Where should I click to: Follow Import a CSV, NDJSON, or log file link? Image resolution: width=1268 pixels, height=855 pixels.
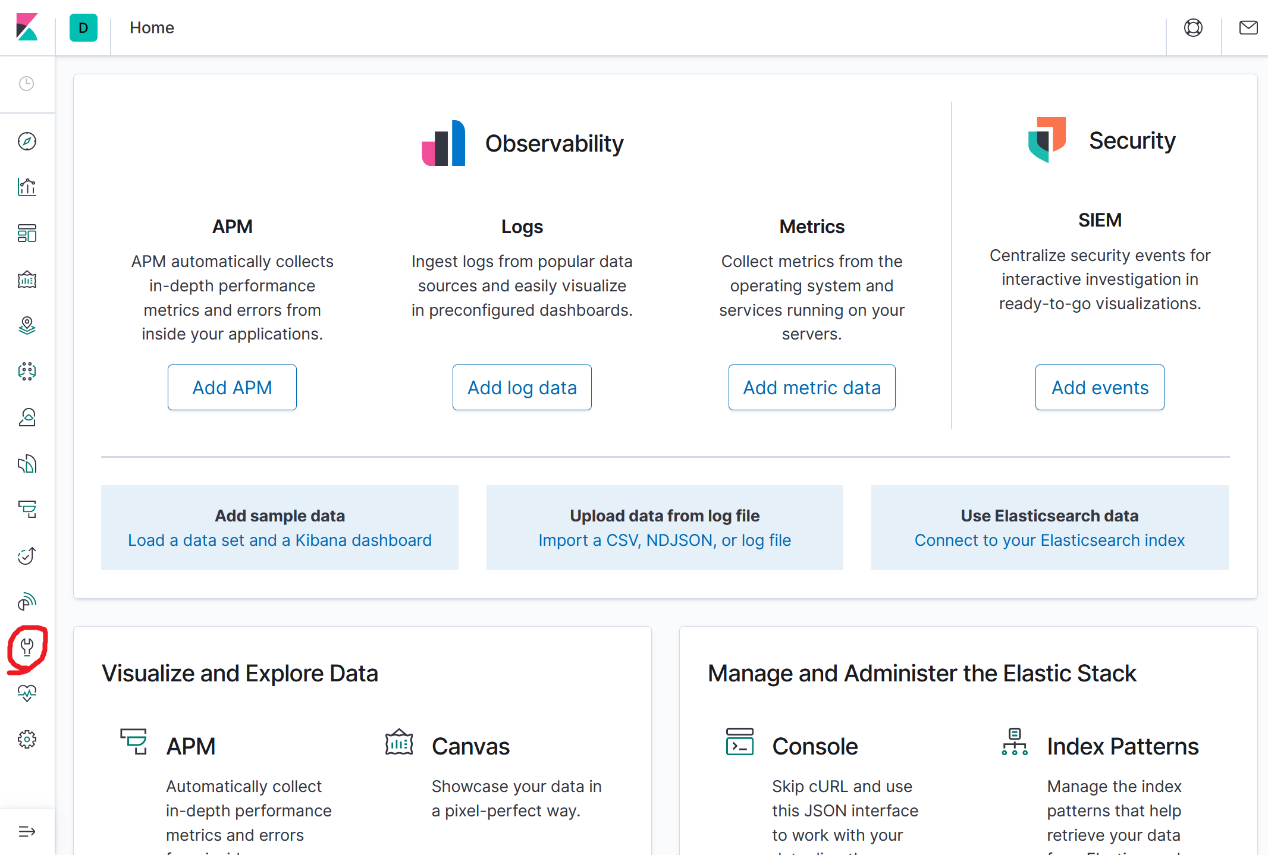point(665,540)
